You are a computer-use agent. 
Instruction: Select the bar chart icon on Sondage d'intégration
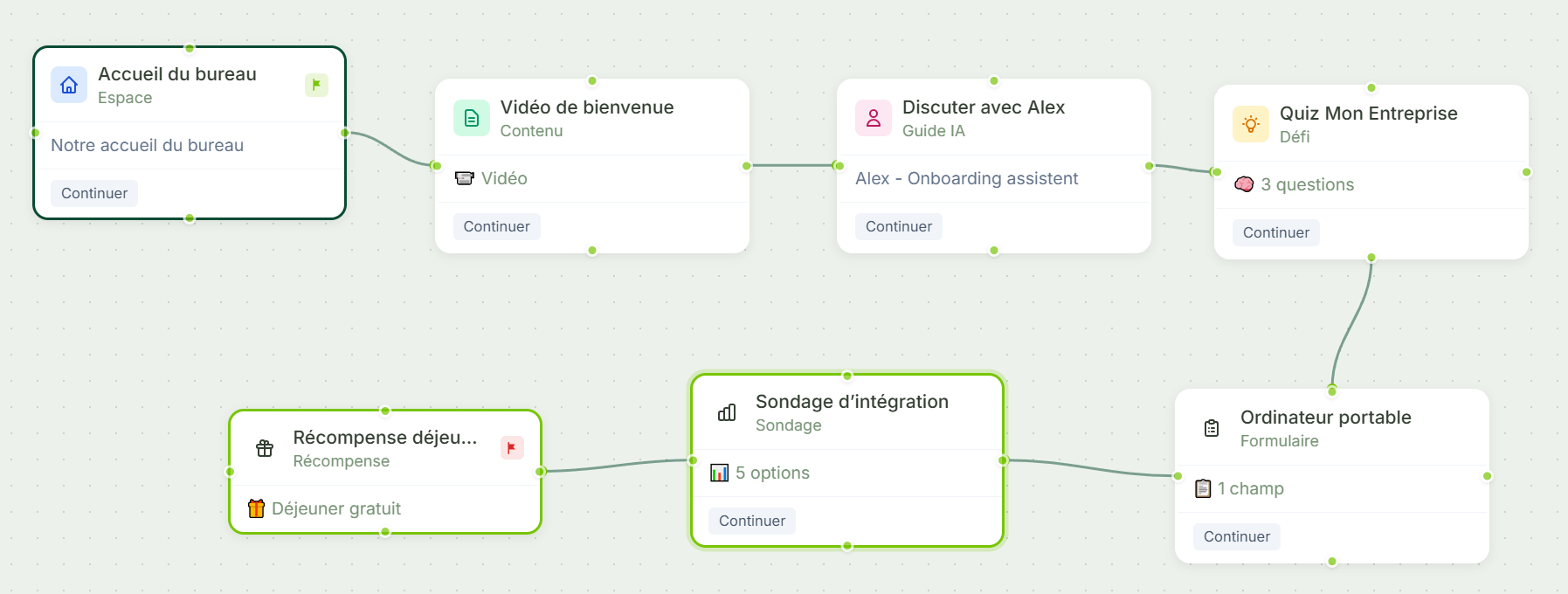[726, 411]
